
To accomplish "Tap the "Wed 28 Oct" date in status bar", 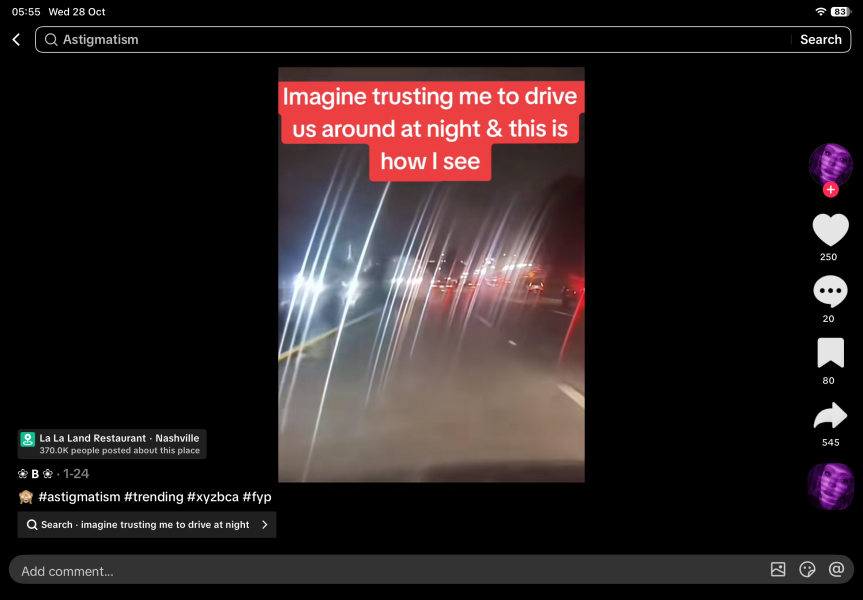I will [x=77, y=12].
